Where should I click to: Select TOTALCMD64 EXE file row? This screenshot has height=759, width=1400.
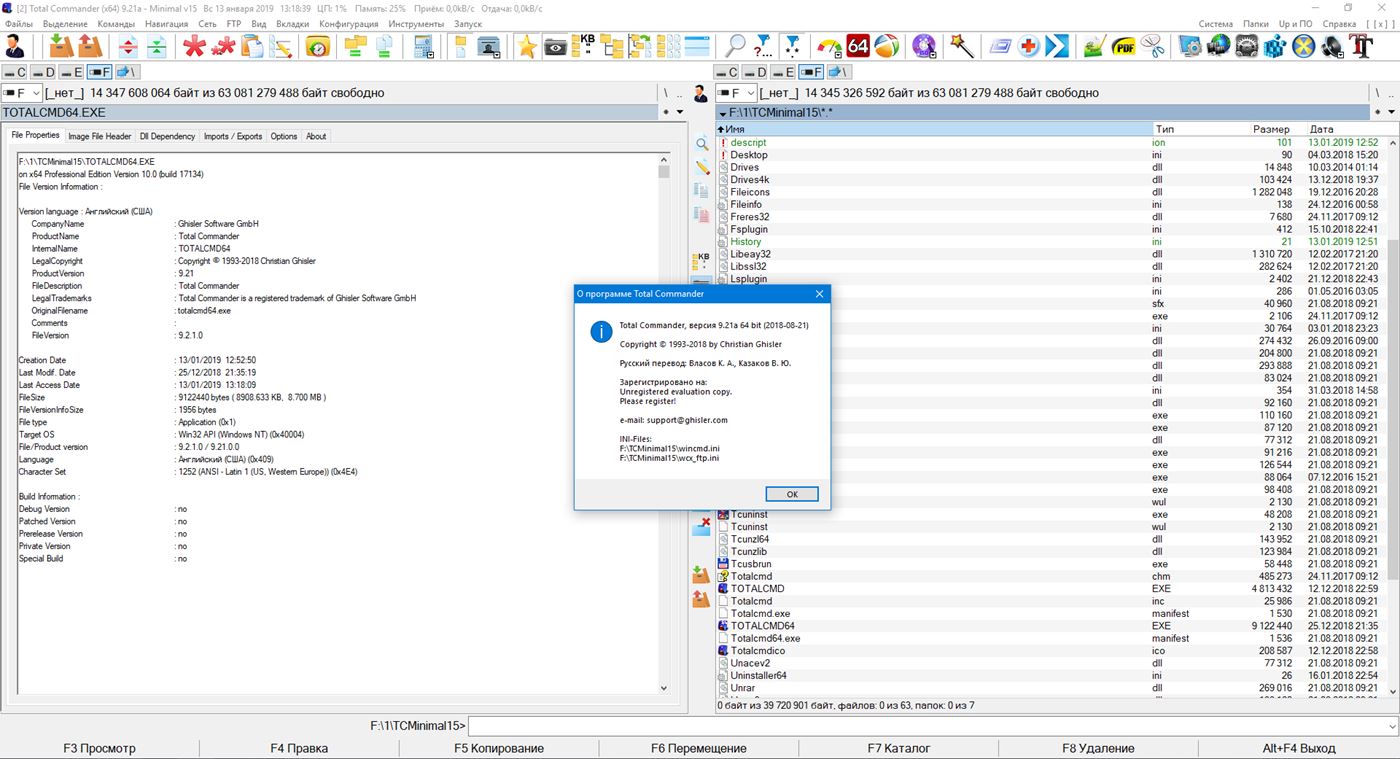pos(1050,626)
